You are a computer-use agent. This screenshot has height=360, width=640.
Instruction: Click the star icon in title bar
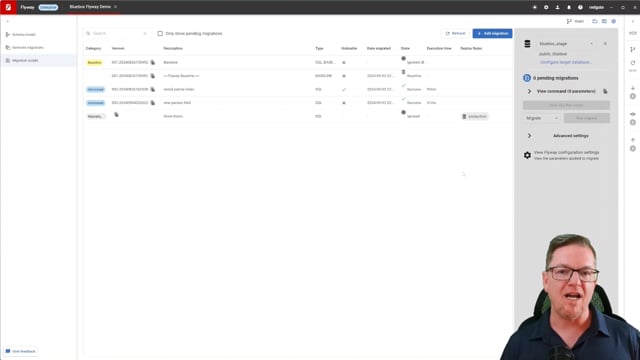[535, 7]
